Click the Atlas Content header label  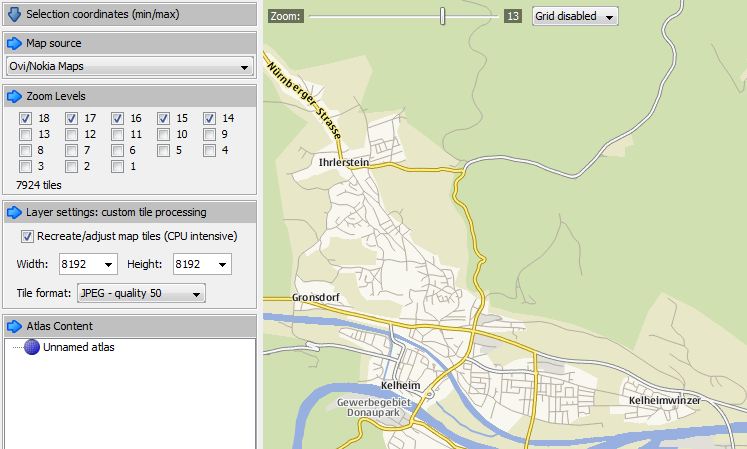(60, 327)
